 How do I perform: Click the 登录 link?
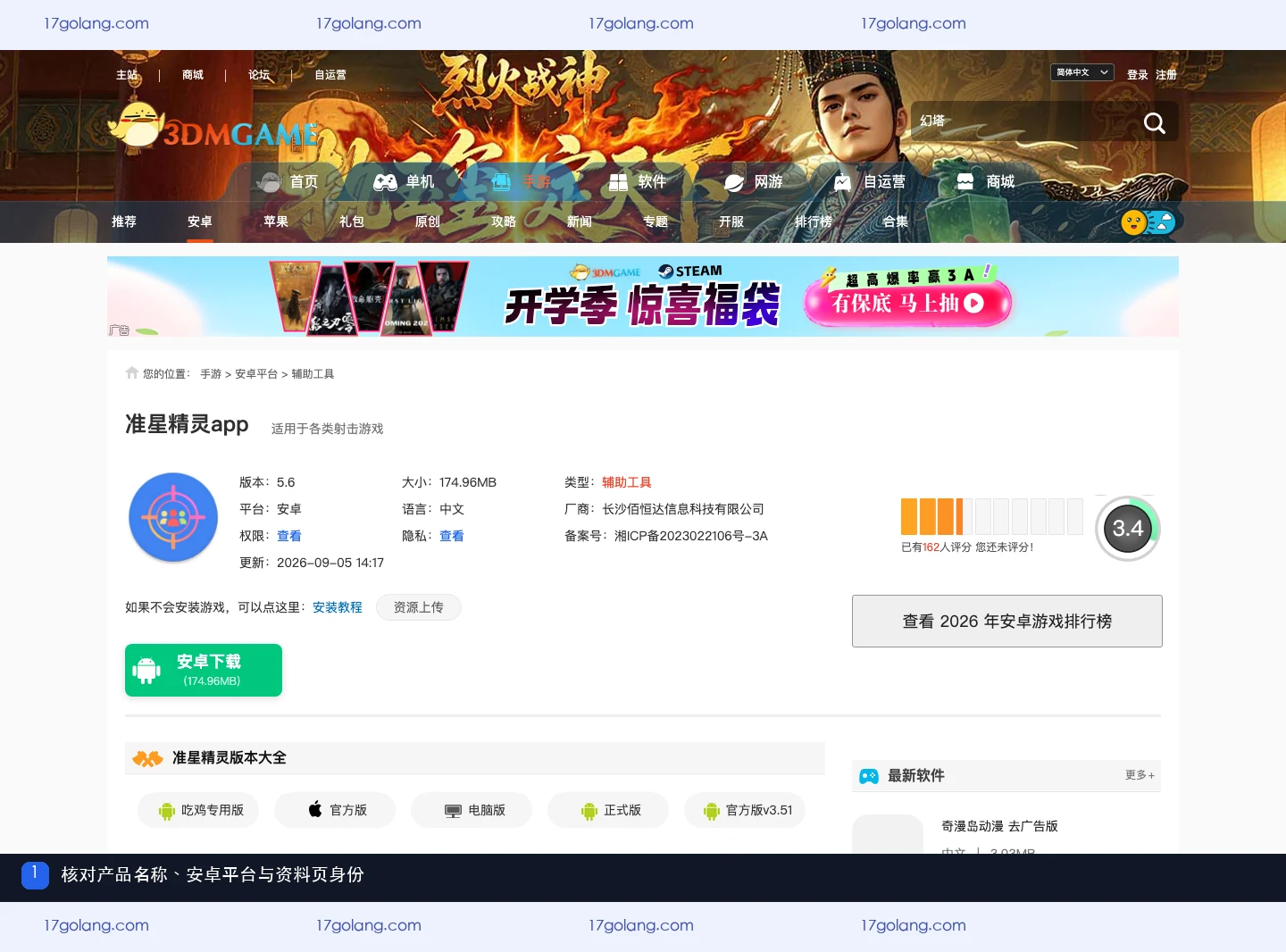click(x=1138, y=75)
